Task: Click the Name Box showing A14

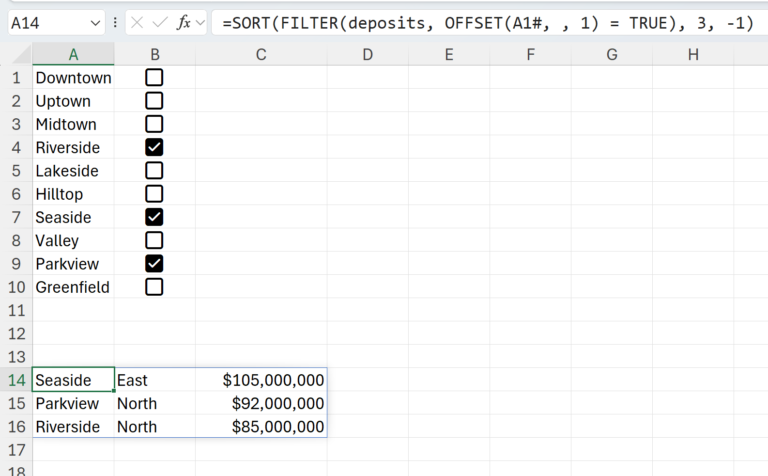Action: tap(56, 23)
